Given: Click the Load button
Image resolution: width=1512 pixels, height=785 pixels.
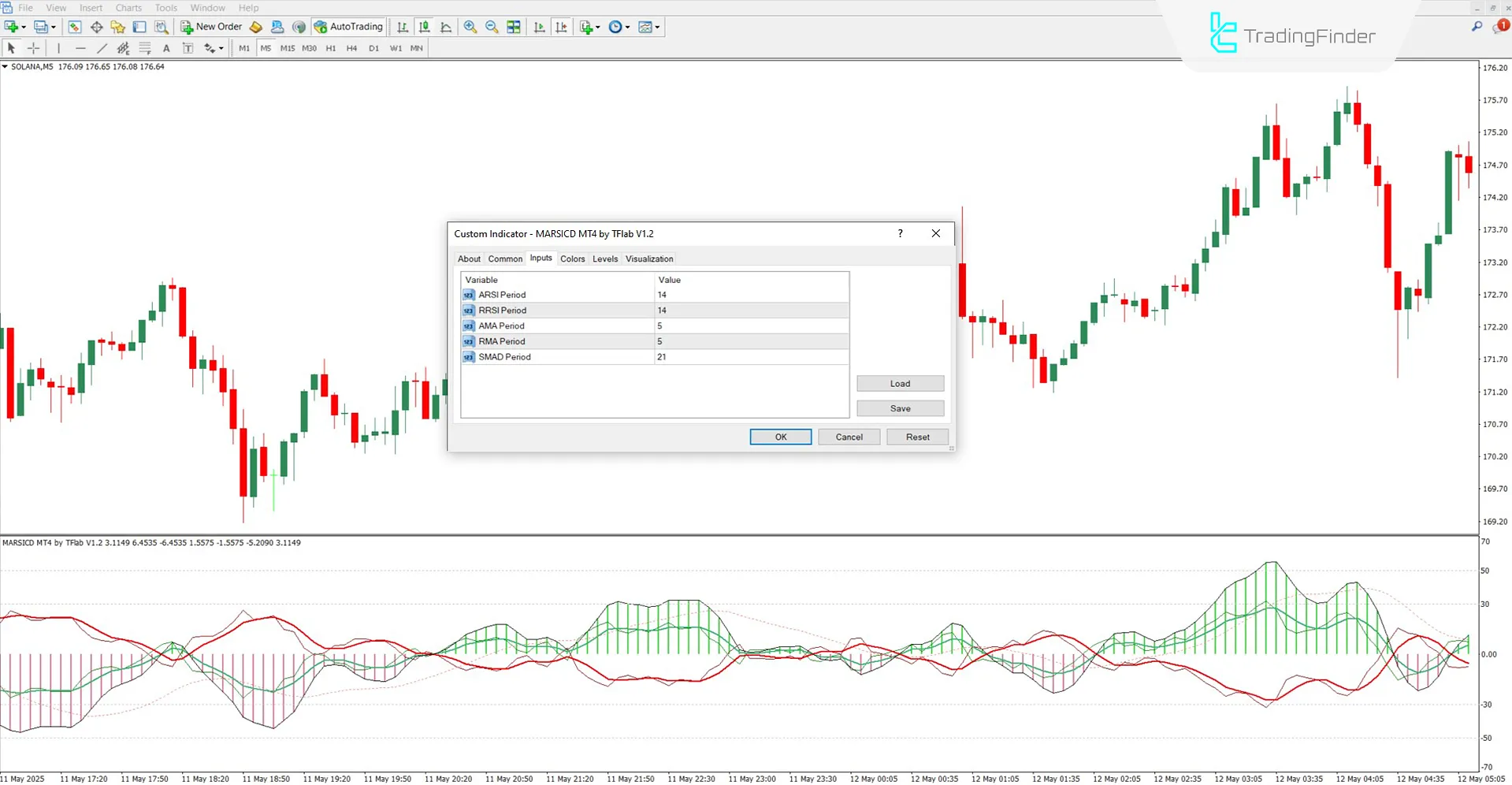Looking at the screenshot, I should tap(900, 383).
